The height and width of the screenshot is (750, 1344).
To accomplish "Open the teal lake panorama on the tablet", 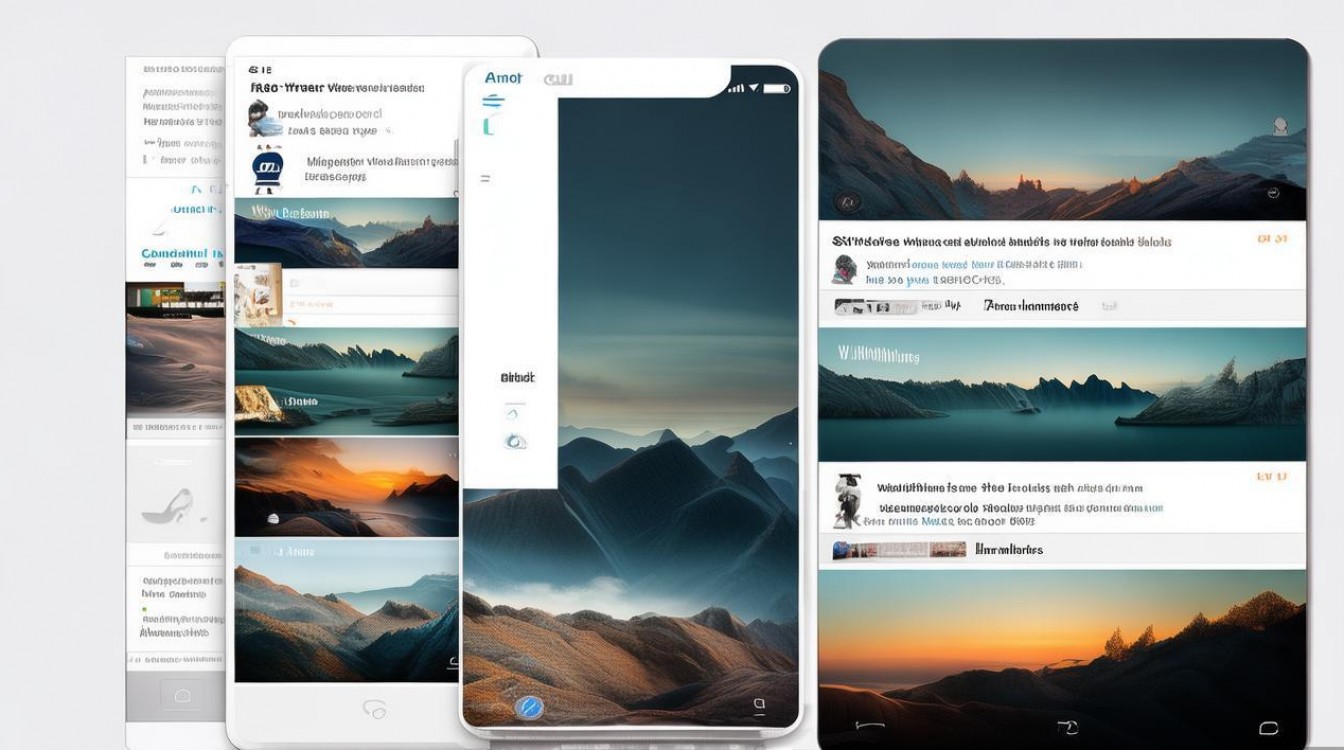I will pos(1062,394).
